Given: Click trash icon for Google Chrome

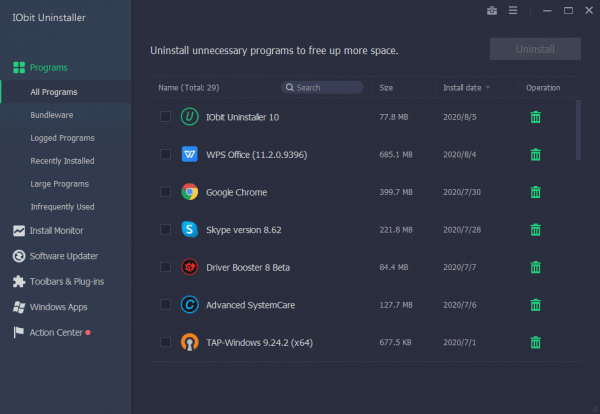Looking at the screenshot, I should [x=535, y=192].
